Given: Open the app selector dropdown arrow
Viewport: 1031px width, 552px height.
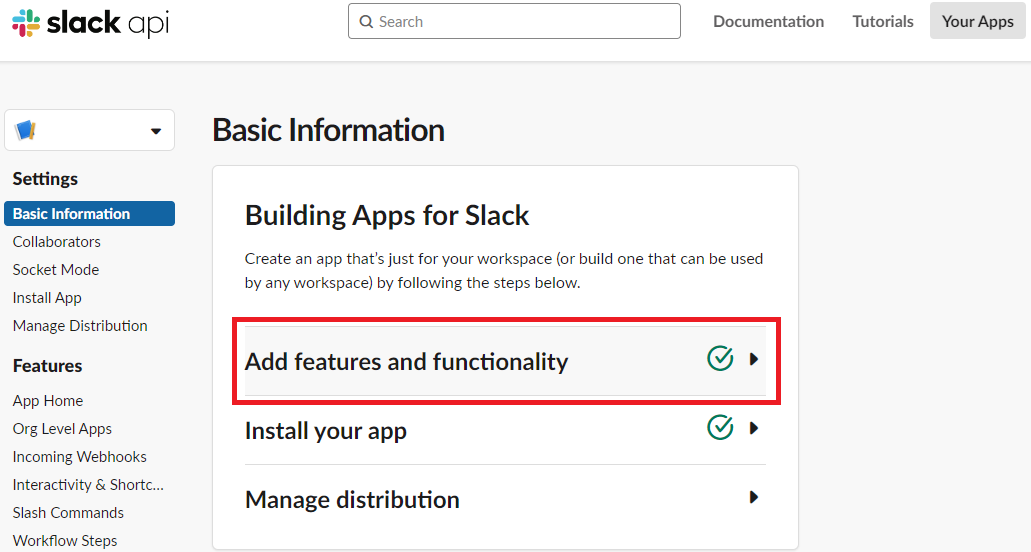Looking at the screenshot, I should click(x=155, y=131).
